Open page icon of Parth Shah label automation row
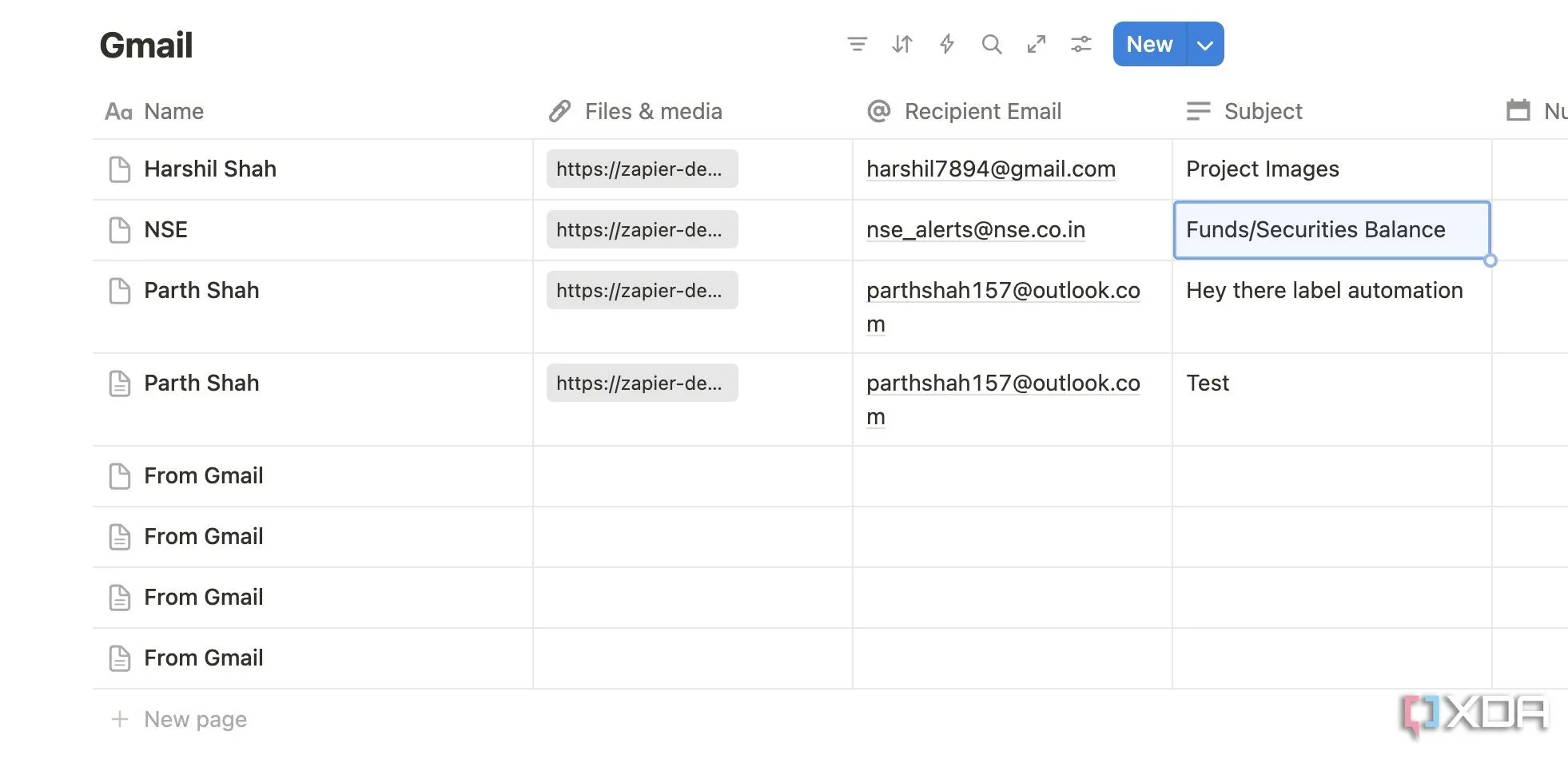Screen dimensions: 1568x759 click(x=119, y=291)
